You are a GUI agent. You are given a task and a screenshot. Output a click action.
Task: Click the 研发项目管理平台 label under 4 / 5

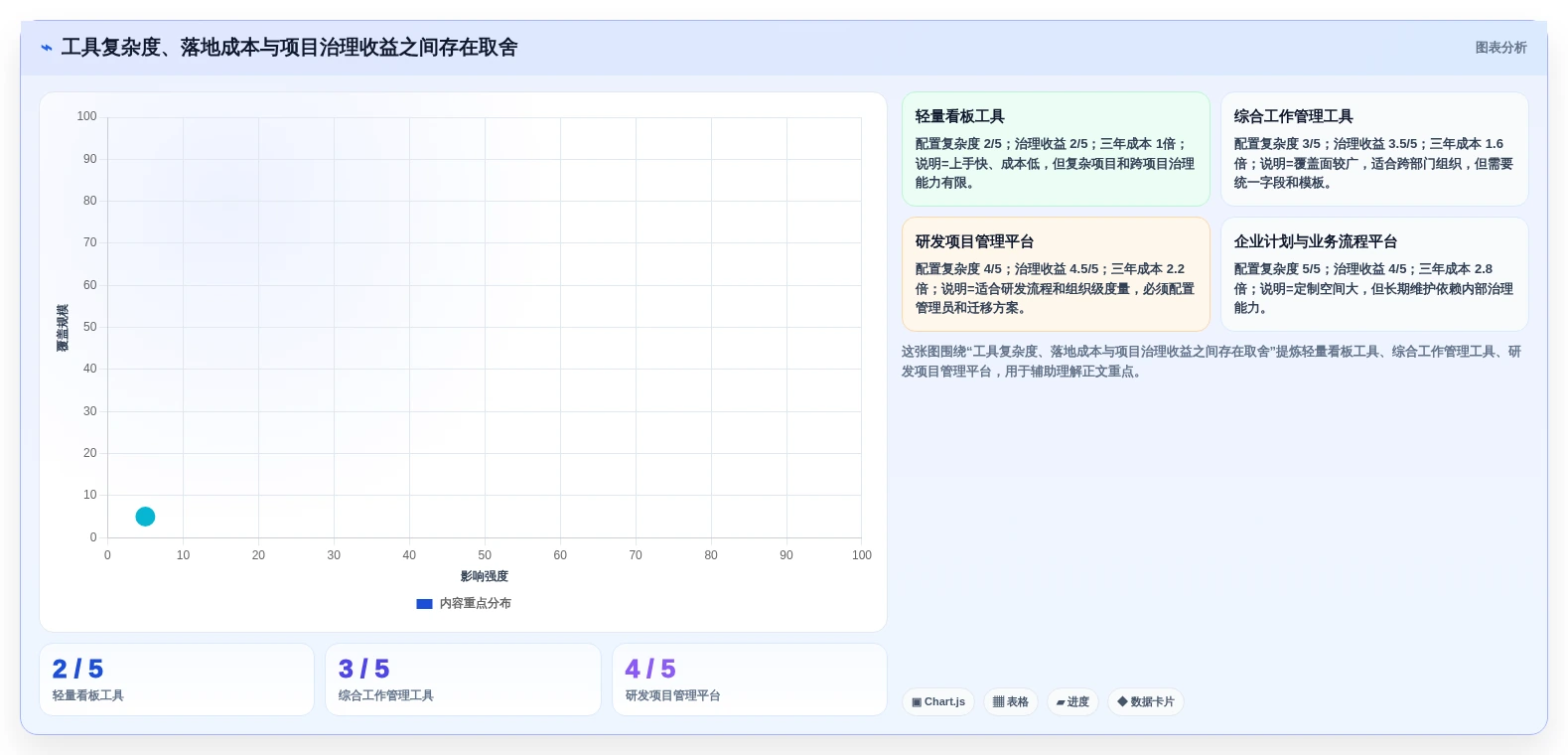coord(673,695)
